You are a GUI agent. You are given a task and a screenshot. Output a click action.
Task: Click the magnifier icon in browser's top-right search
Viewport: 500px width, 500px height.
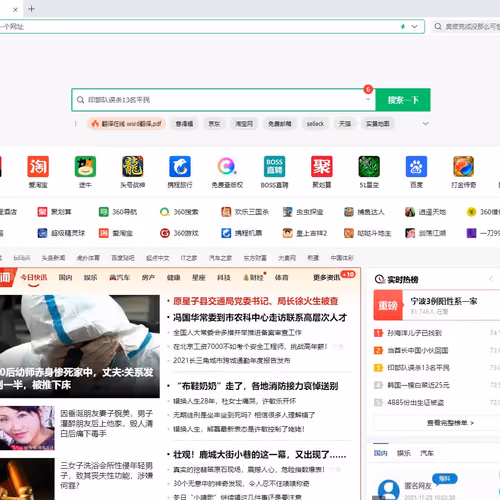438,26
